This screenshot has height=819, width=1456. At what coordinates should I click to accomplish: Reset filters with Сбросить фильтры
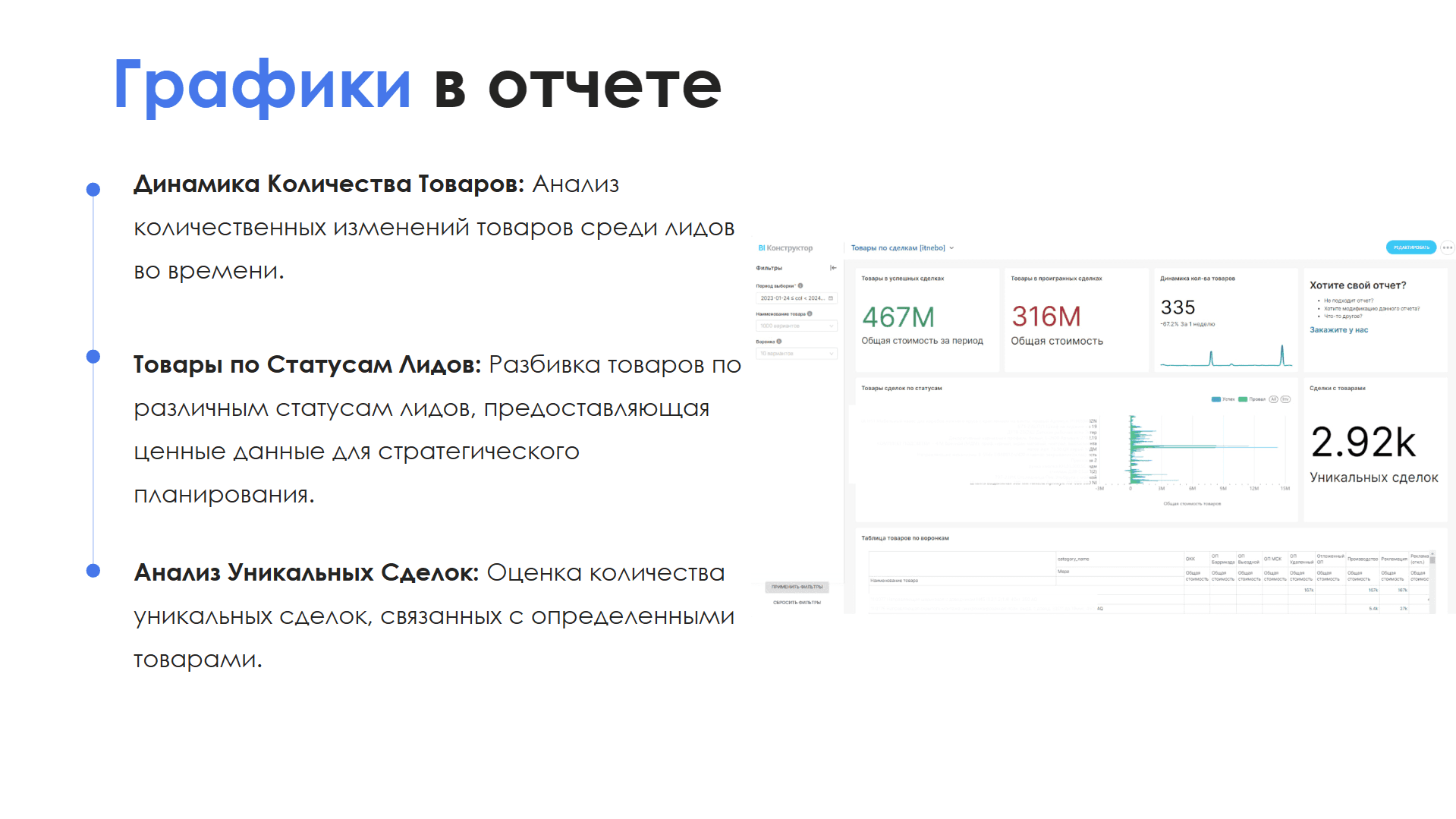pos(797,603)
